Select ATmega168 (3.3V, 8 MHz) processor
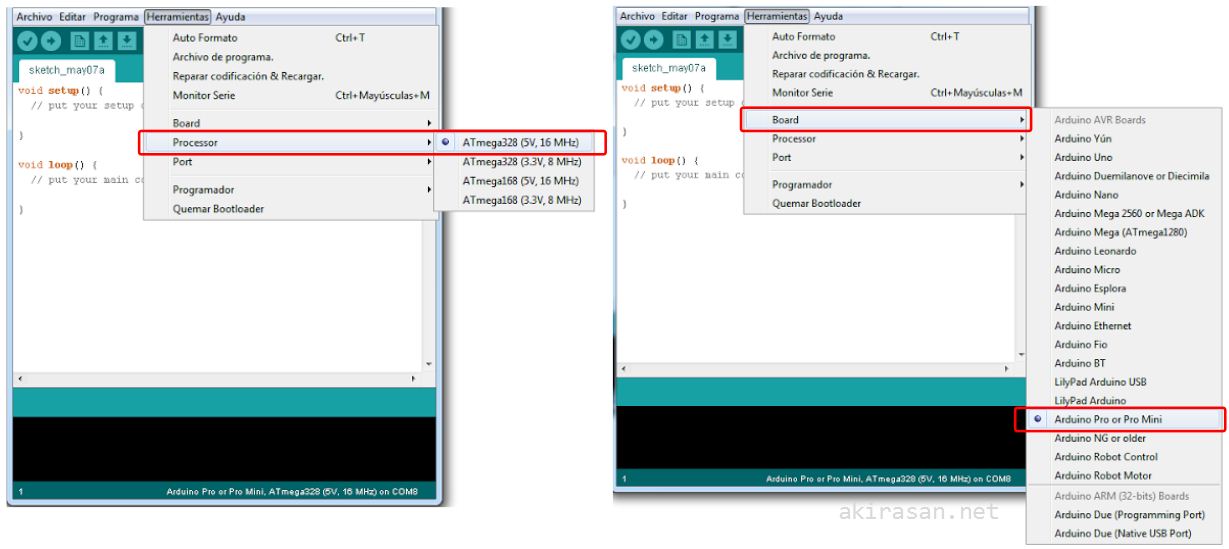This screenshot has width=1229, height=549. [x=514, y=200]
